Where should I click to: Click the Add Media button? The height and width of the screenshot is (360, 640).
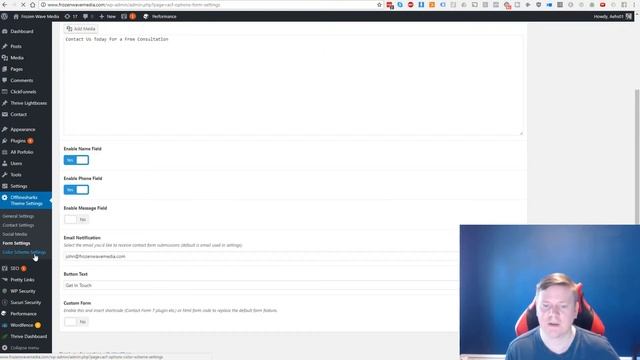(x=81, y=29)
